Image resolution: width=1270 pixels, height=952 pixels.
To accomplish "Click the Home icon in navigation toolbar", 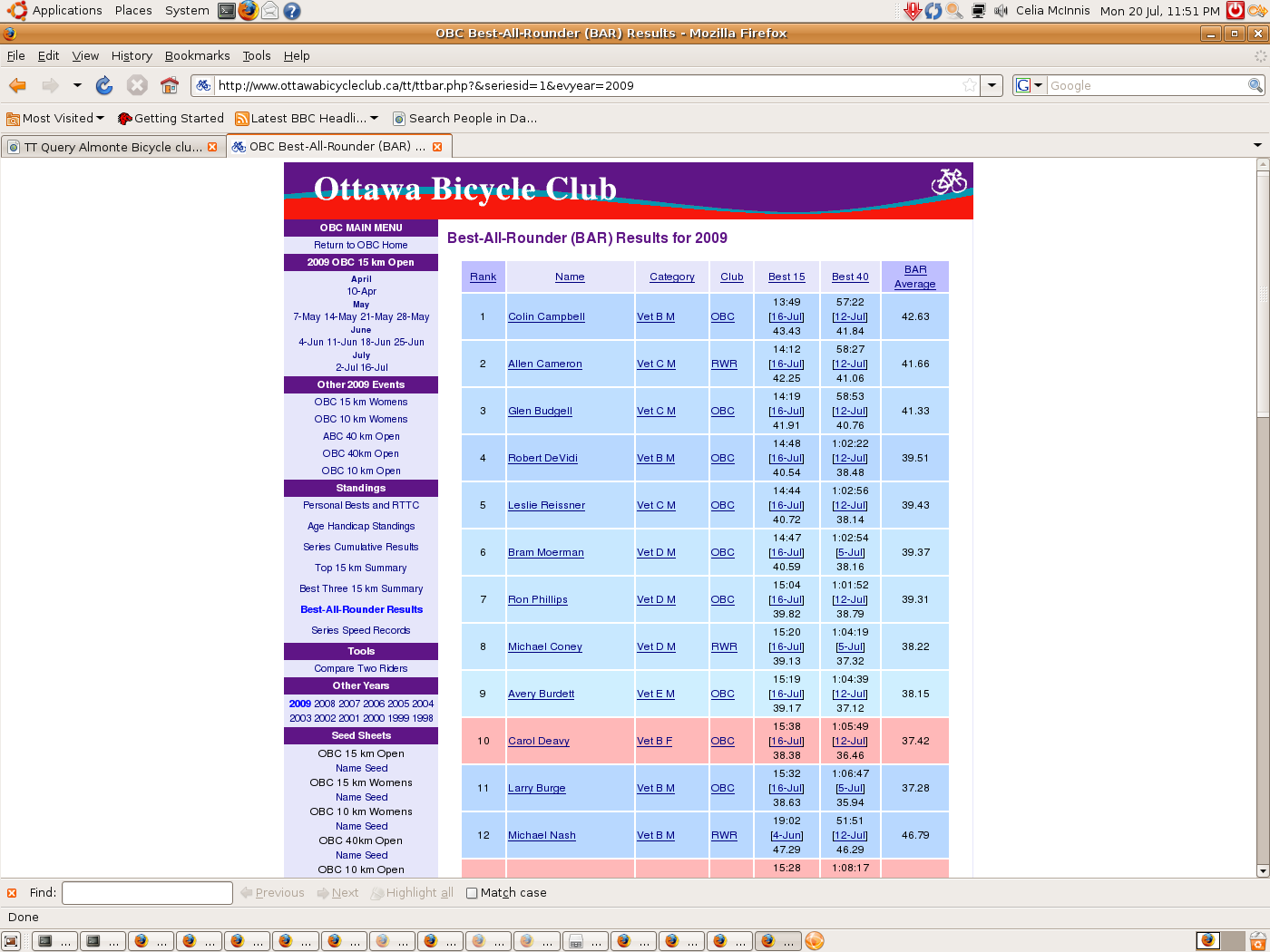I will tap(170, 85).
